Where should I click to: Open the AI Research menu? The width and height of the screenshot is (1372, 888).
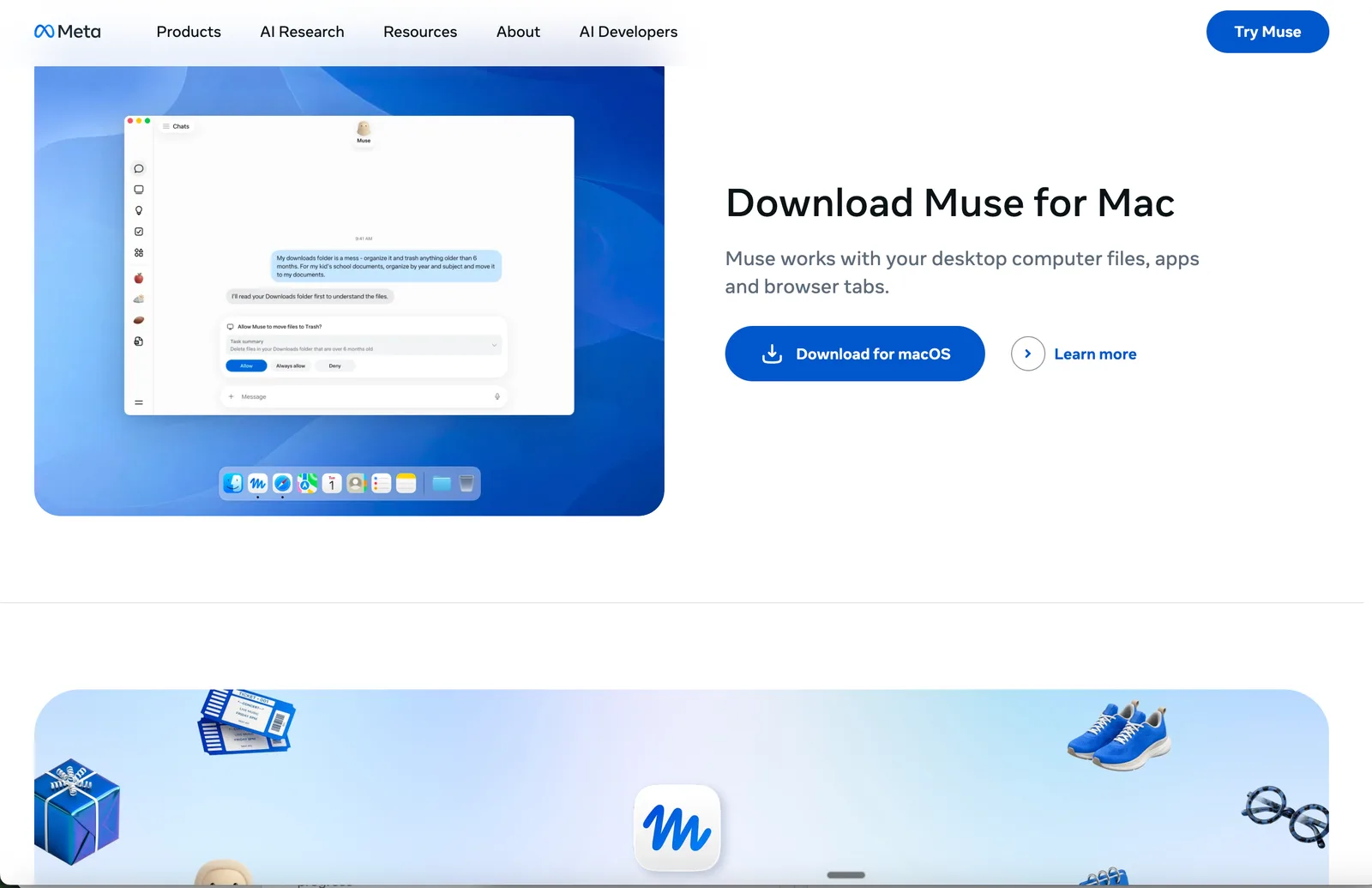pos(302,32)
